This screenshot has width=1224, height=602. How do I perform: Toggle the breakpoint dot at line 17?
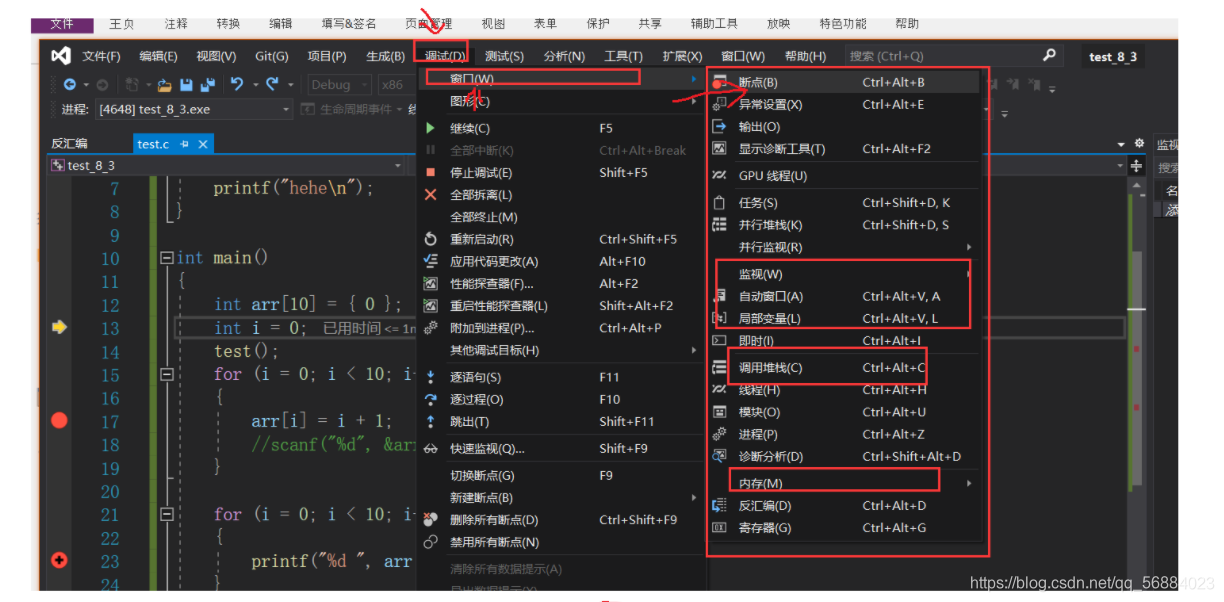click(58, 420)
